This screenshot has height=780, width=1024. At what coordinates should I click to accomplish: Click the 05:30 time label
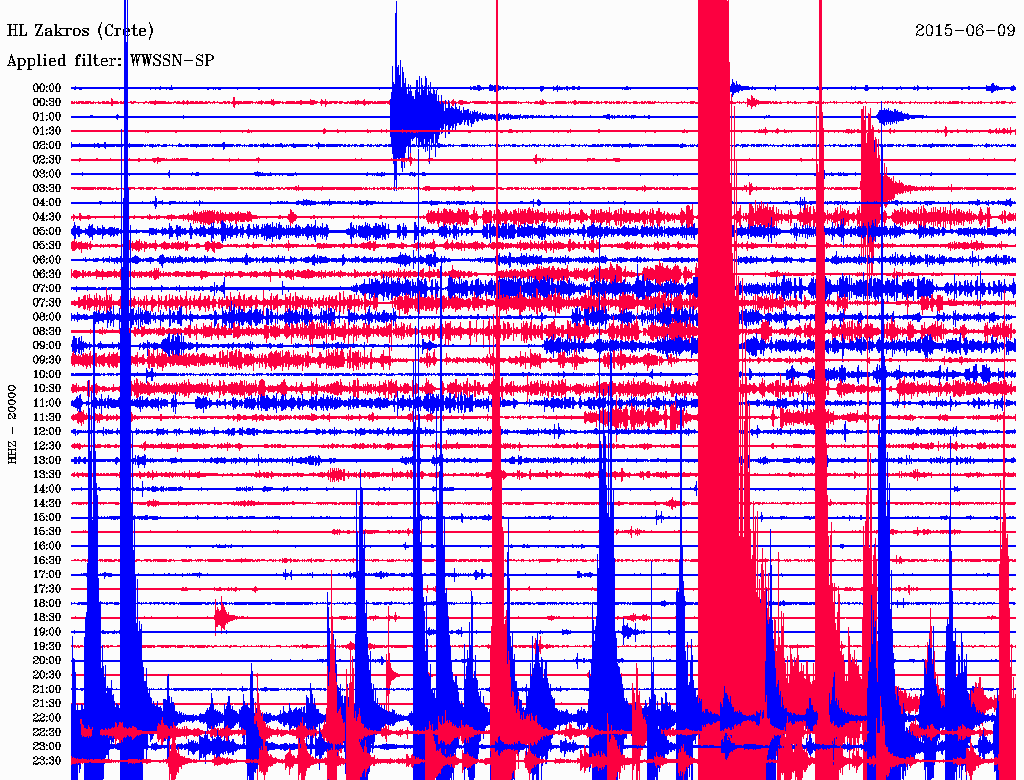47,245
